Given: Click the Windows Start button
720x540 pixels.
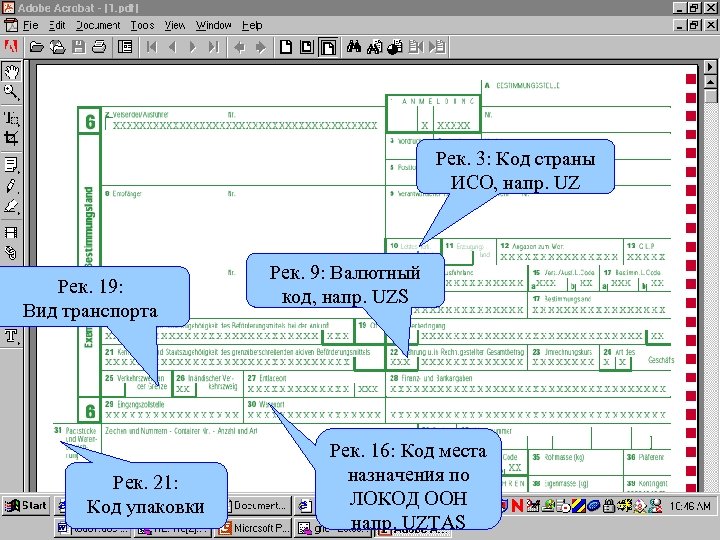Looking at the screenshot, I should (26, 506).
